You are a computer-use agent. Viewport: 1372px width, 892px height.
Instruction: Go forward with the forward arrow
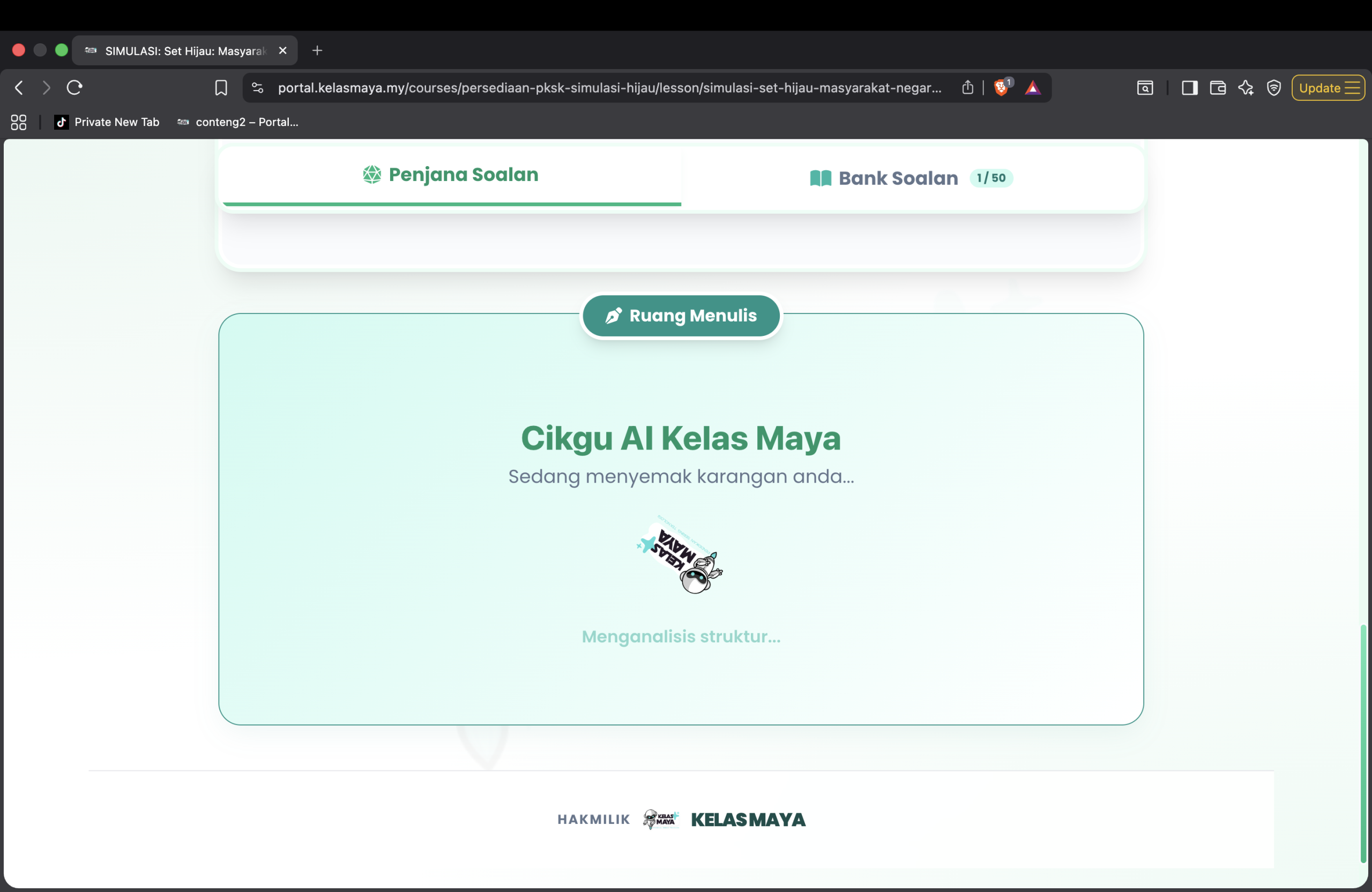click(x=47, y=87)
